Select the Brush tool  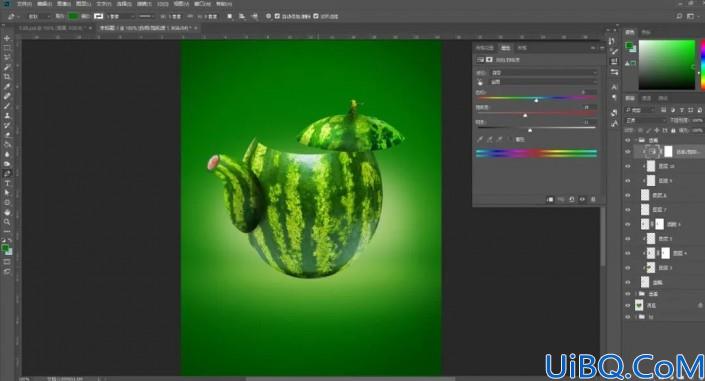pyautogui.click(x=7, y=106)
